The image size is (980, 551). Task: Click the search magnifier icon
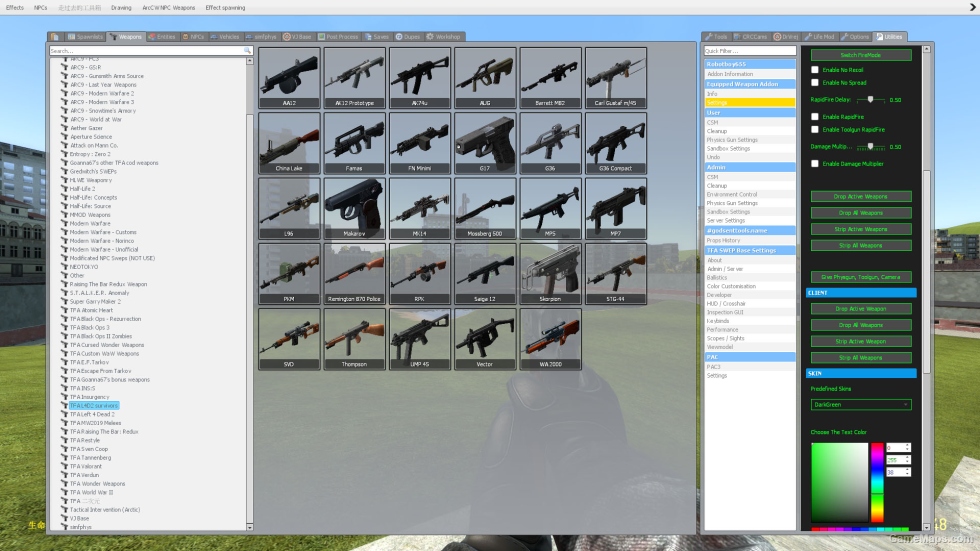click(248, 51)
